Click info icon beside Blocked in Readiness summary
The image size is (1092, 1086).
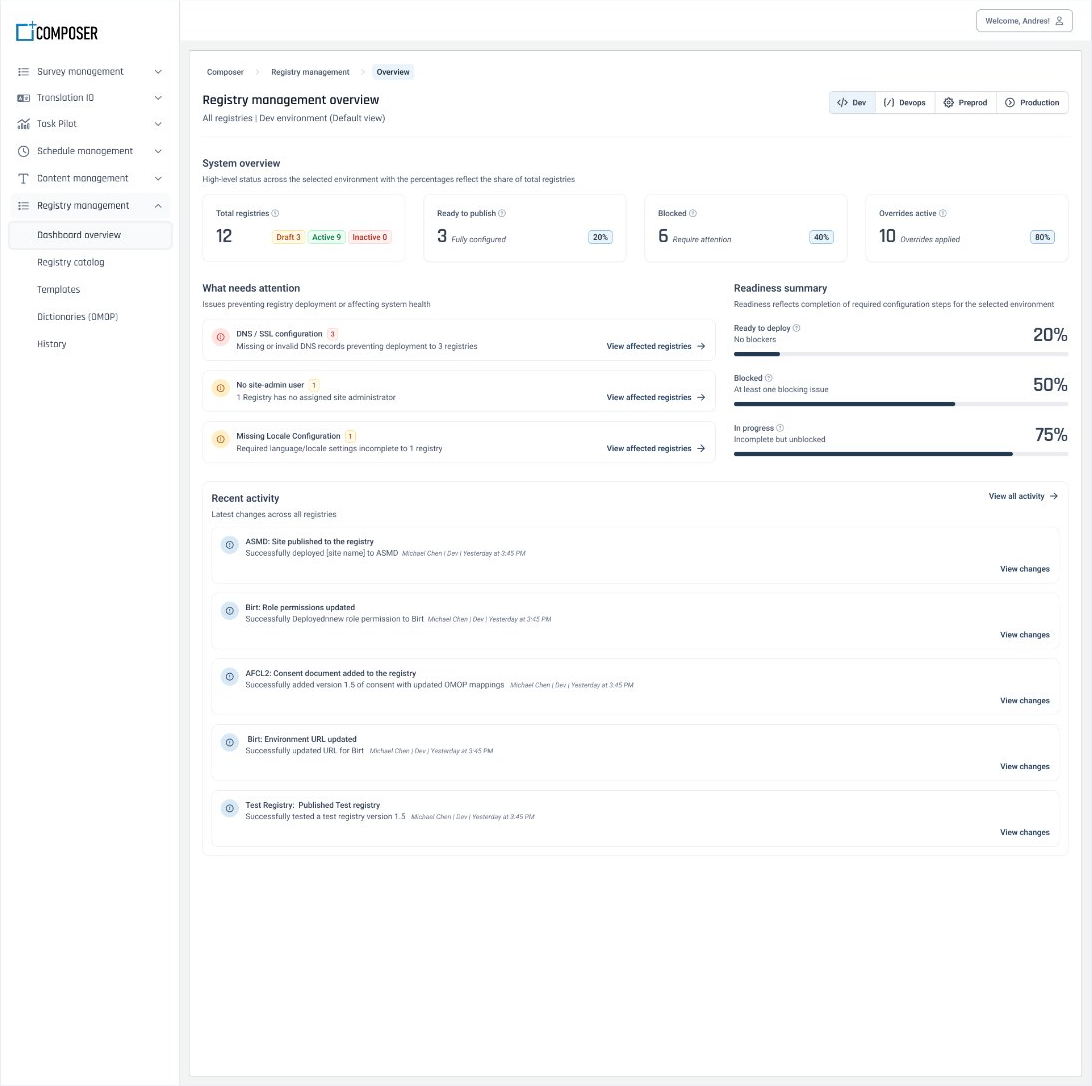pos(769,378)
